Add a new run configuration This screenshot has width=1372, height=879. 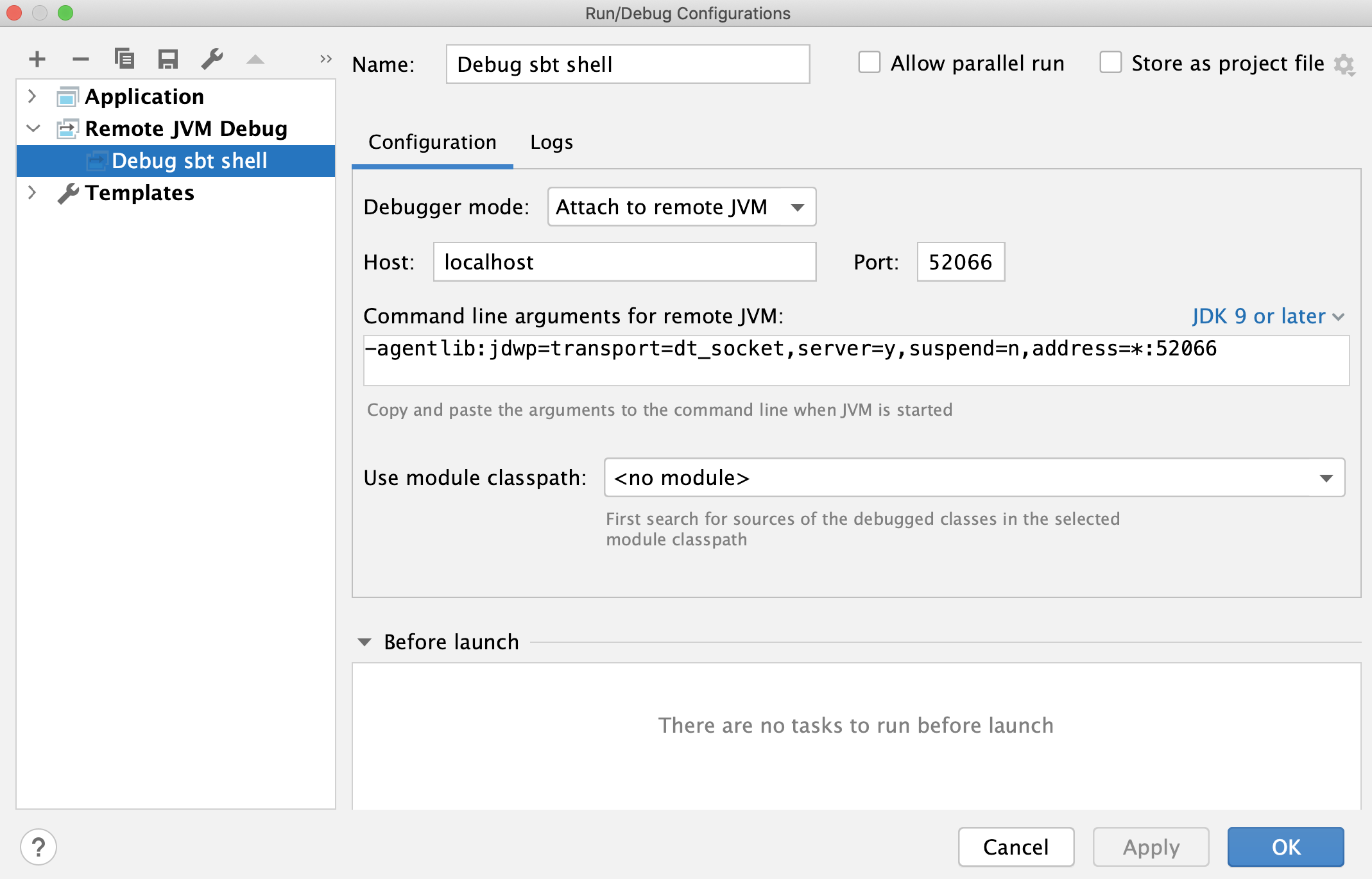pyautogui.click(x=37, y=58)
